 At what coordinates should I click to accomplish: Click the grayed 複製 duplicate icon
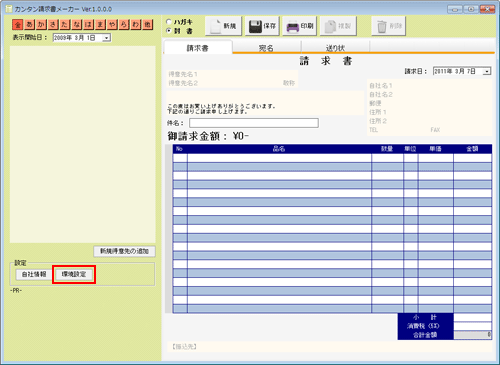[338, 26]
